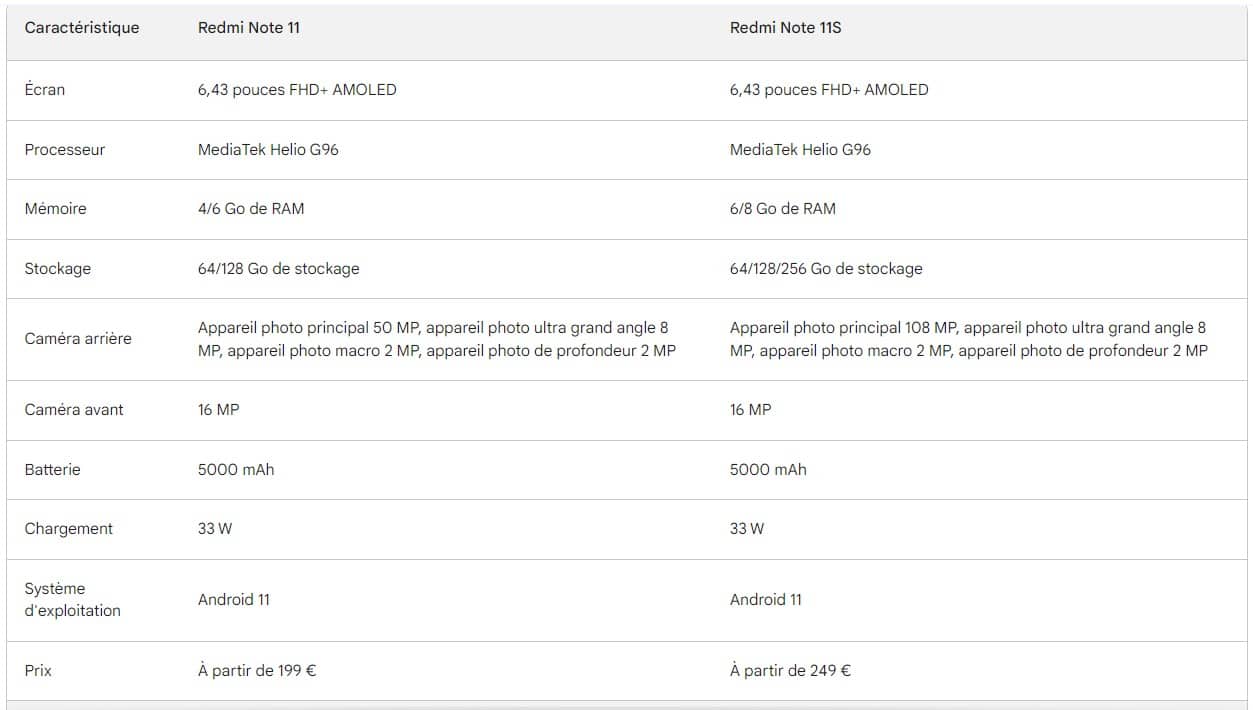Select the Écran row label
This screenshot has height=710, width=1253.
coord(45,90)
